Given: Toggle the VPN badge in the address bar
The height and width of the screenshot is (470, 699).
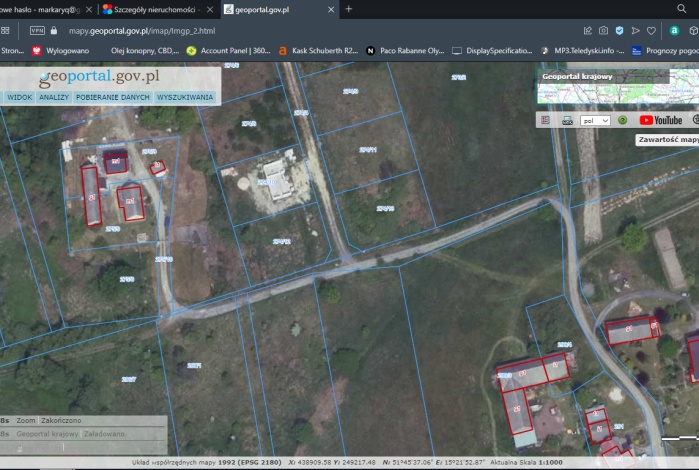Looking at the screenshot, I should point(37,30).
